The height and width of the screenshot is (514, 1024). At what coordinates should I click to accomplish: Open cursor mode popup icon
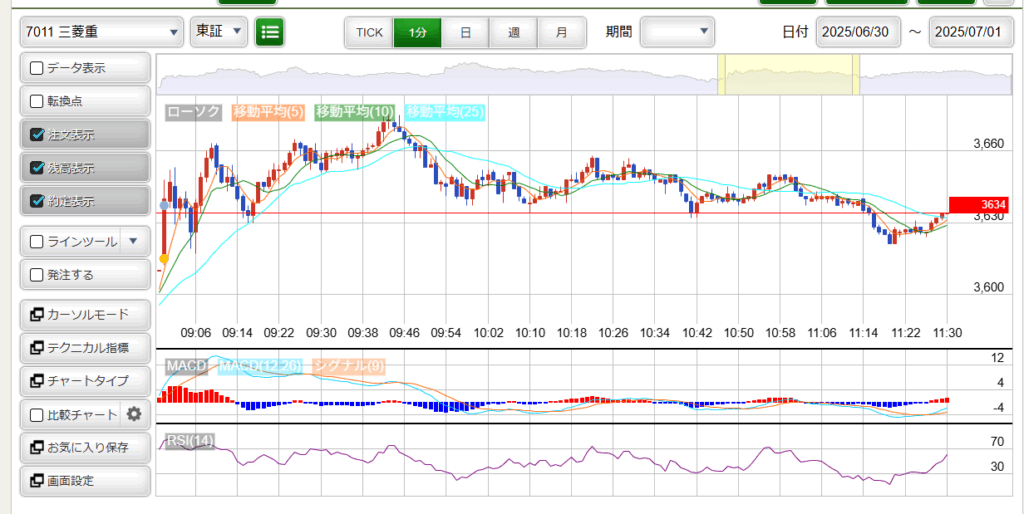pyautogui.click(x=37, y=315)
